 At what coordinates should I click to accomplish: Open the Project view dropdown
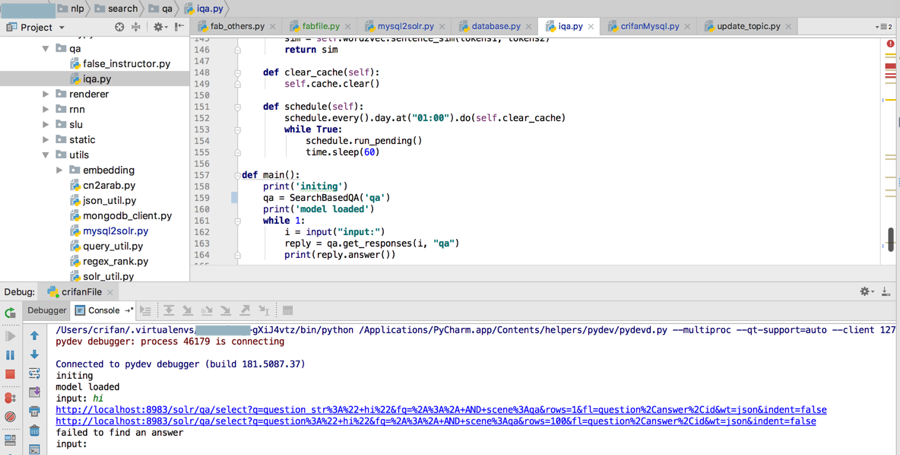[61, 28]
